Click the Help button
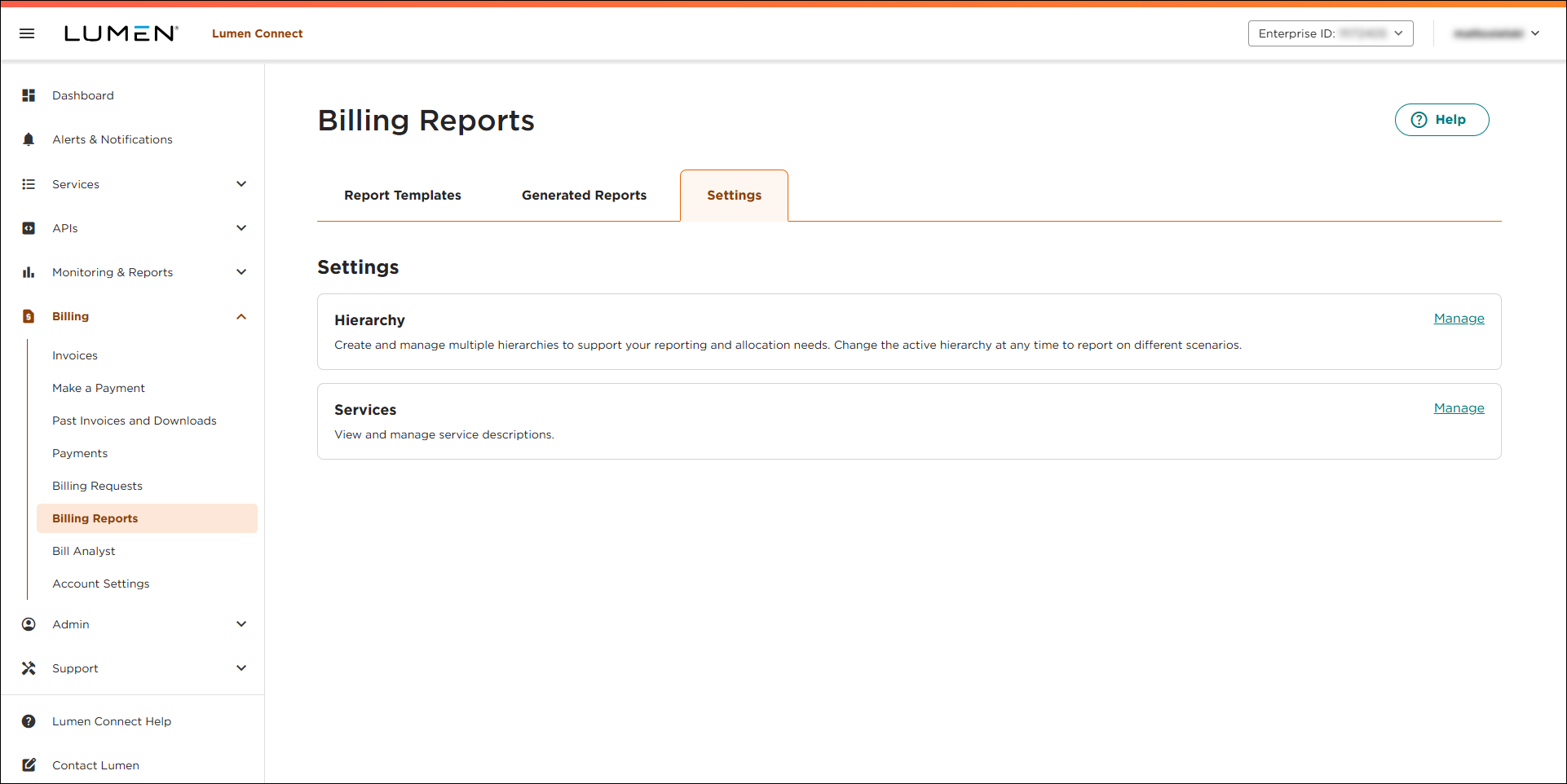 click(x=1441, y=120)
